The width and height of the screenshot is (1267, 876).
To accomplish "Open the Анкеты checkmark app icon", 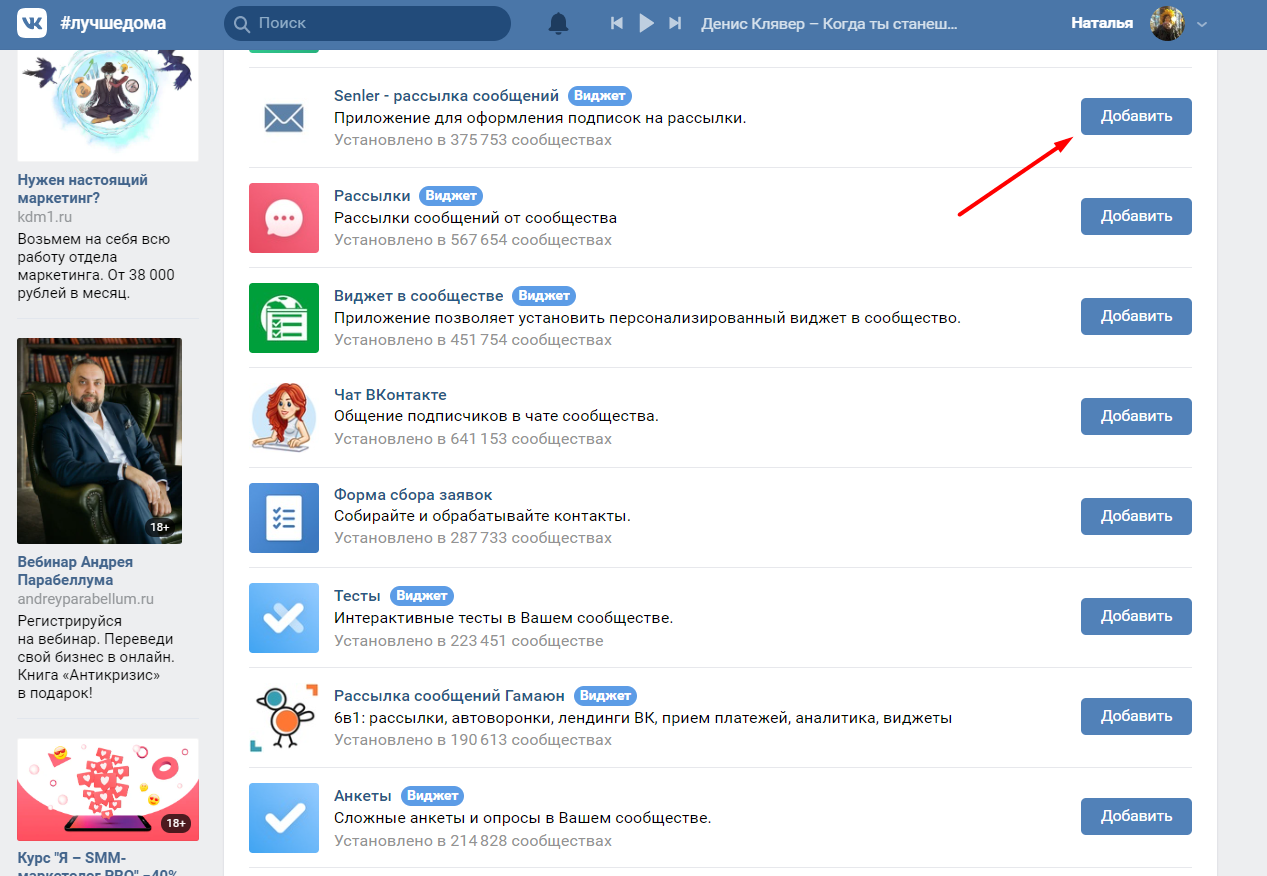I will coord(284,818).
